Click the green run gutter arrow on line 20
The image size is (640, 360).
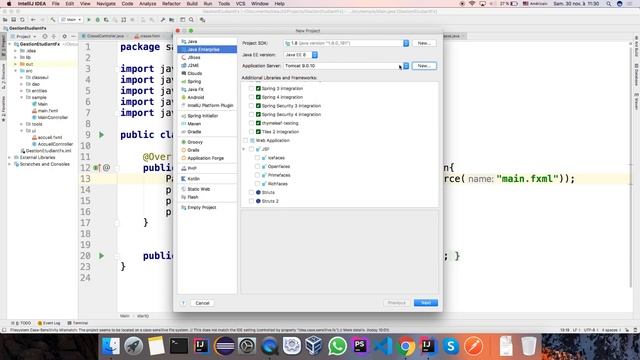click(x=101, y=256)
